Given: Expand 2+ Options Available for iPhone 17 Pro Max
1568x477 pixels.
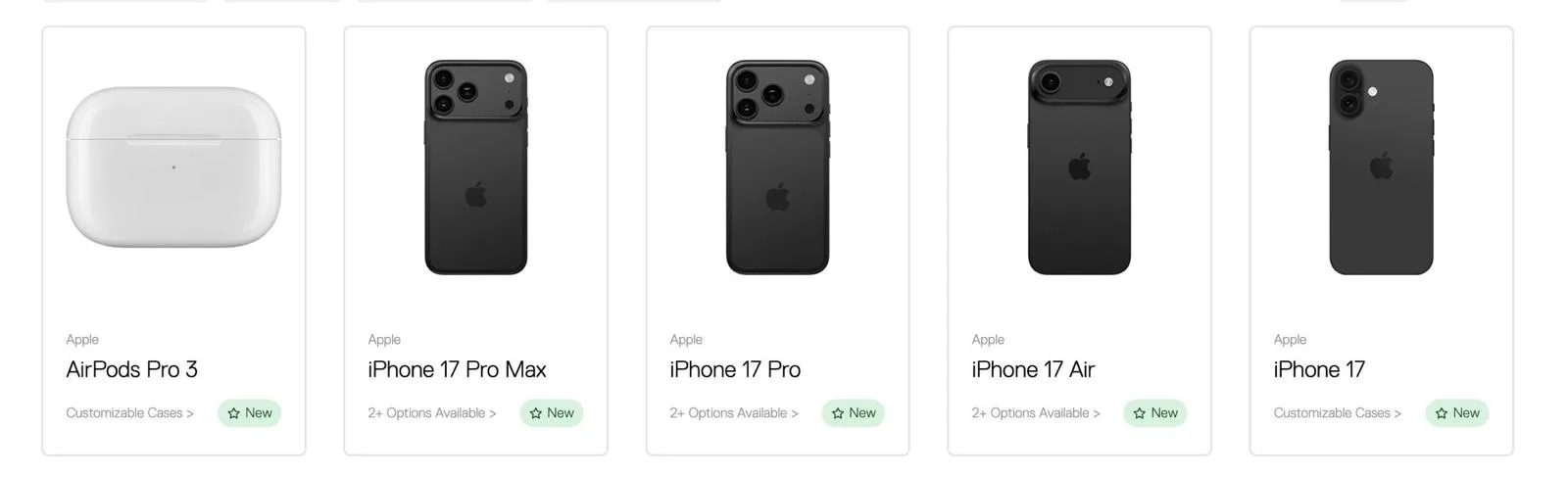Looking at the screenshot, I should pos(431,413).
